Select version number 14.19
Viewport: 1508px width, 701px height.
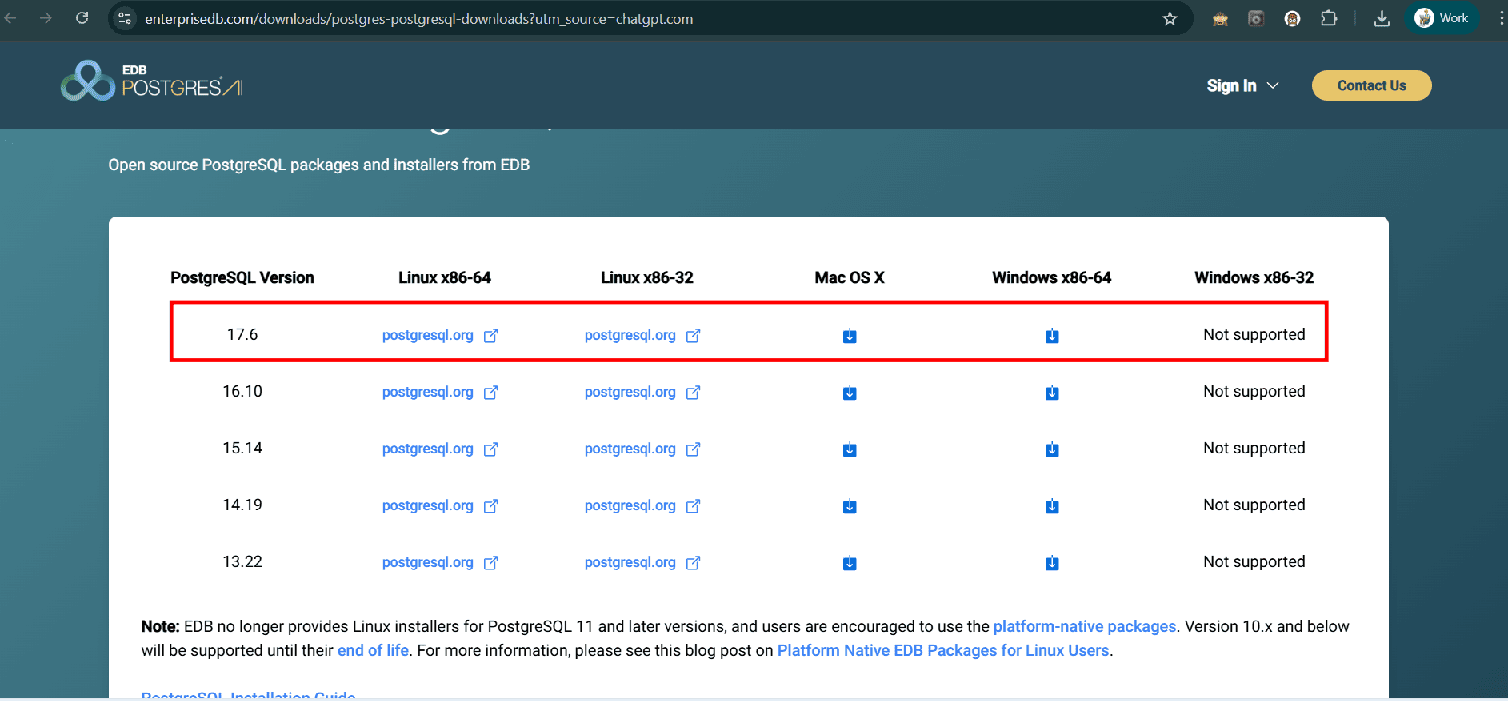pyautogui.click(x=242, y=505)
